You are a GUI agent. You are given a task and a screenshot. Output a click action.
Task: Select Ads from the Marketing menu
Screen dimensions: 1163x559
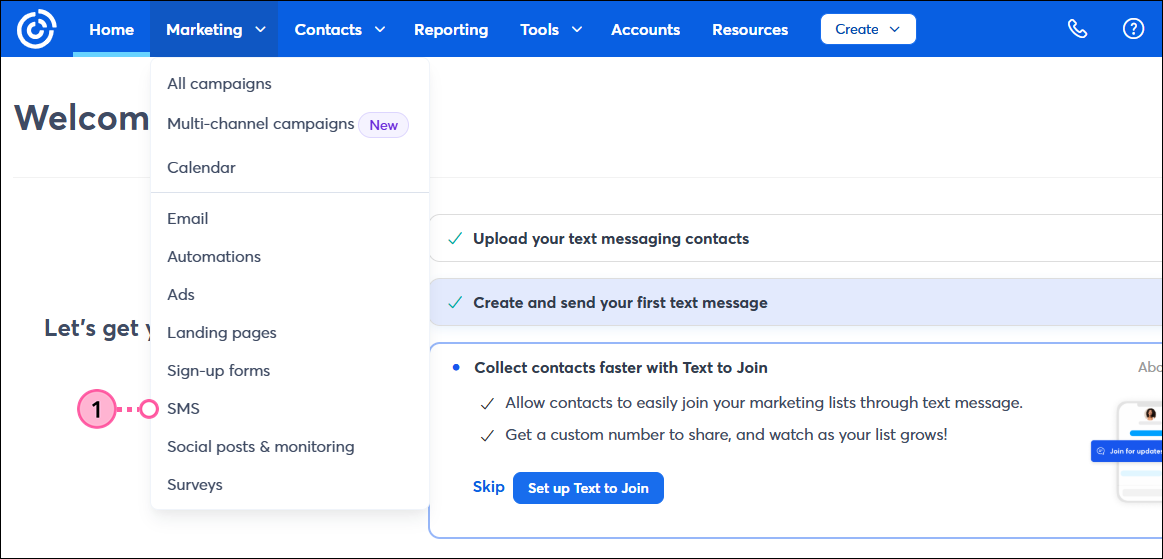(x=181, y=294)
